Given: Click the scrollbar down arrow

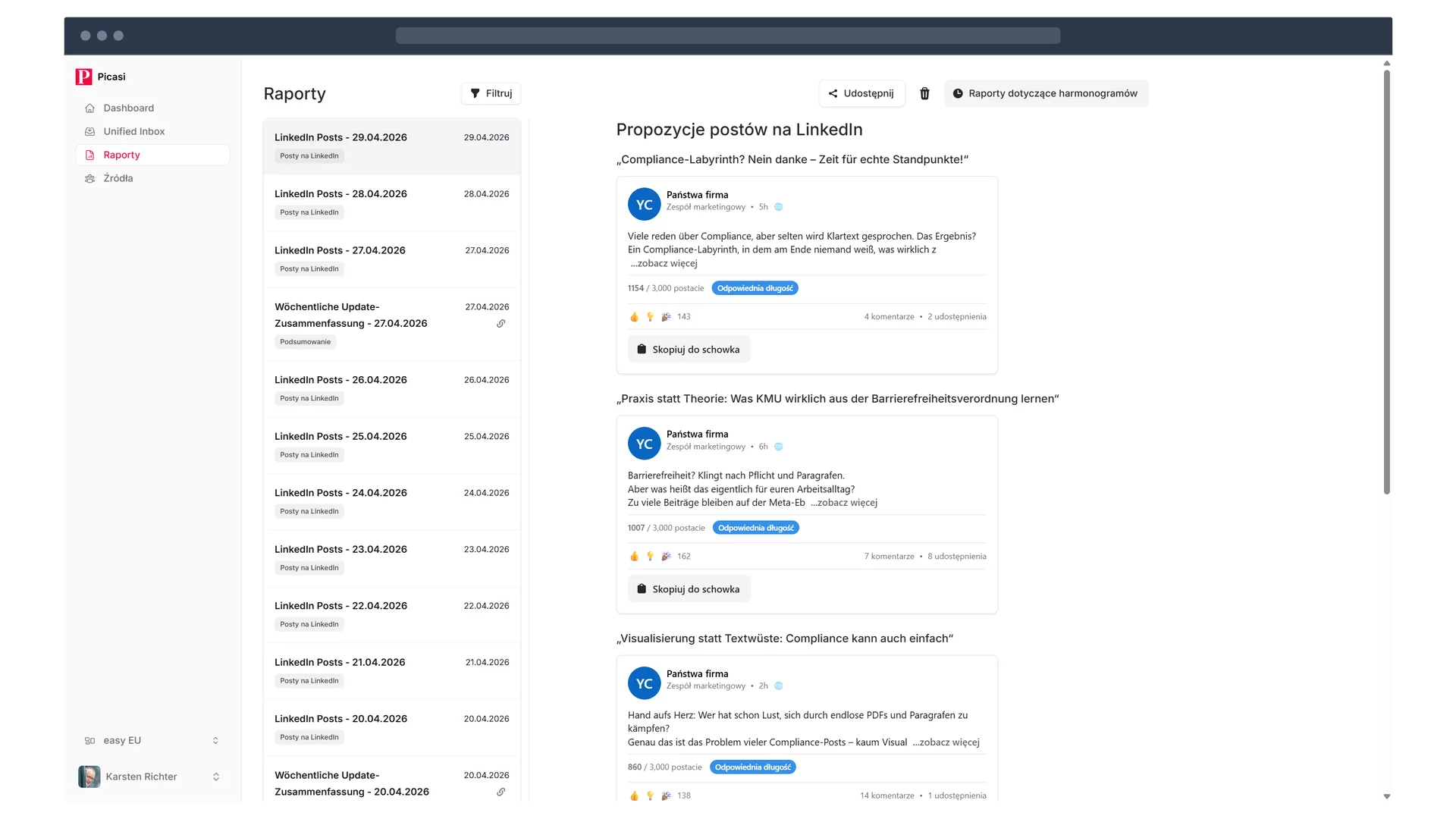Looking at the screenshot, I should coord(1387,796).
